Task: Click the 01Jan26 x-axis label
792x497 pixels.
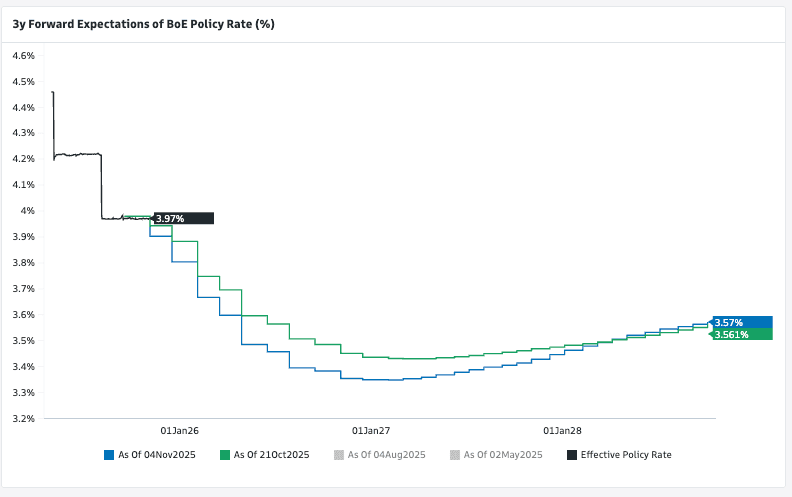Action: [x=180, y=431]
